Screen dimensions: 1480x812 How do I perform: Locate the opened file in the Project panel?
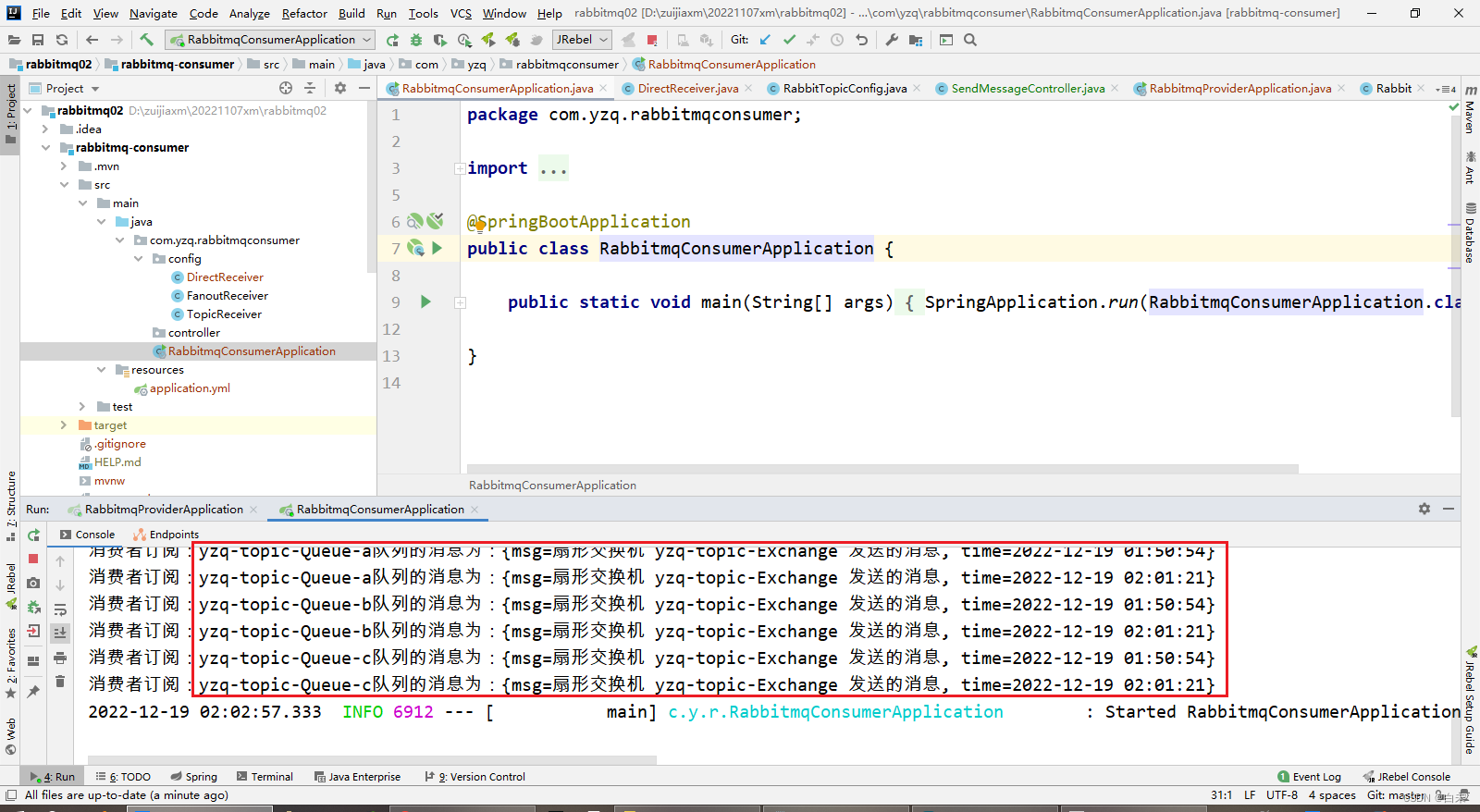click(286, 88)
